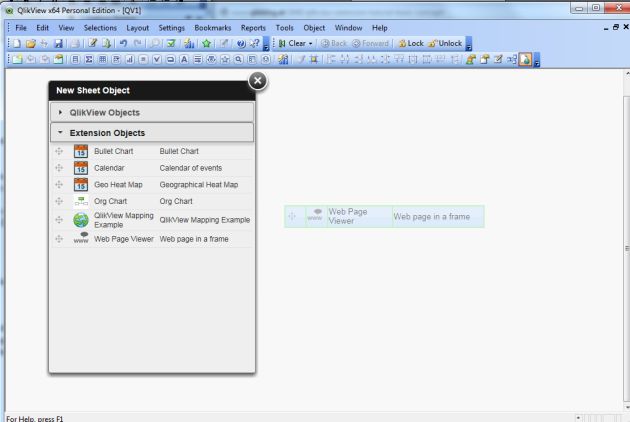Screen dimensions: 630x422
Task: Click the globe icon for Mapping Example
Action: pos(81,220)
